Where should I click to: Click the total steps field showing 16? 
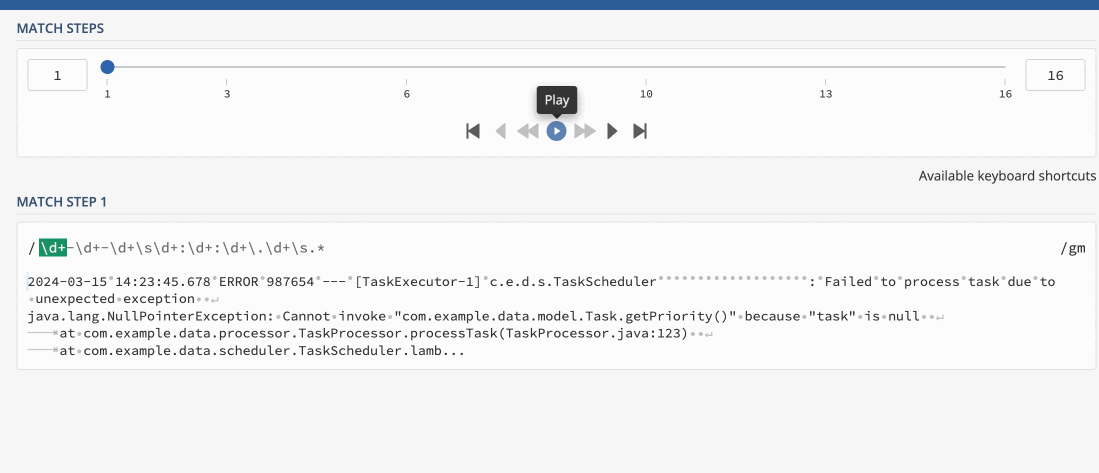point(1055,75)
